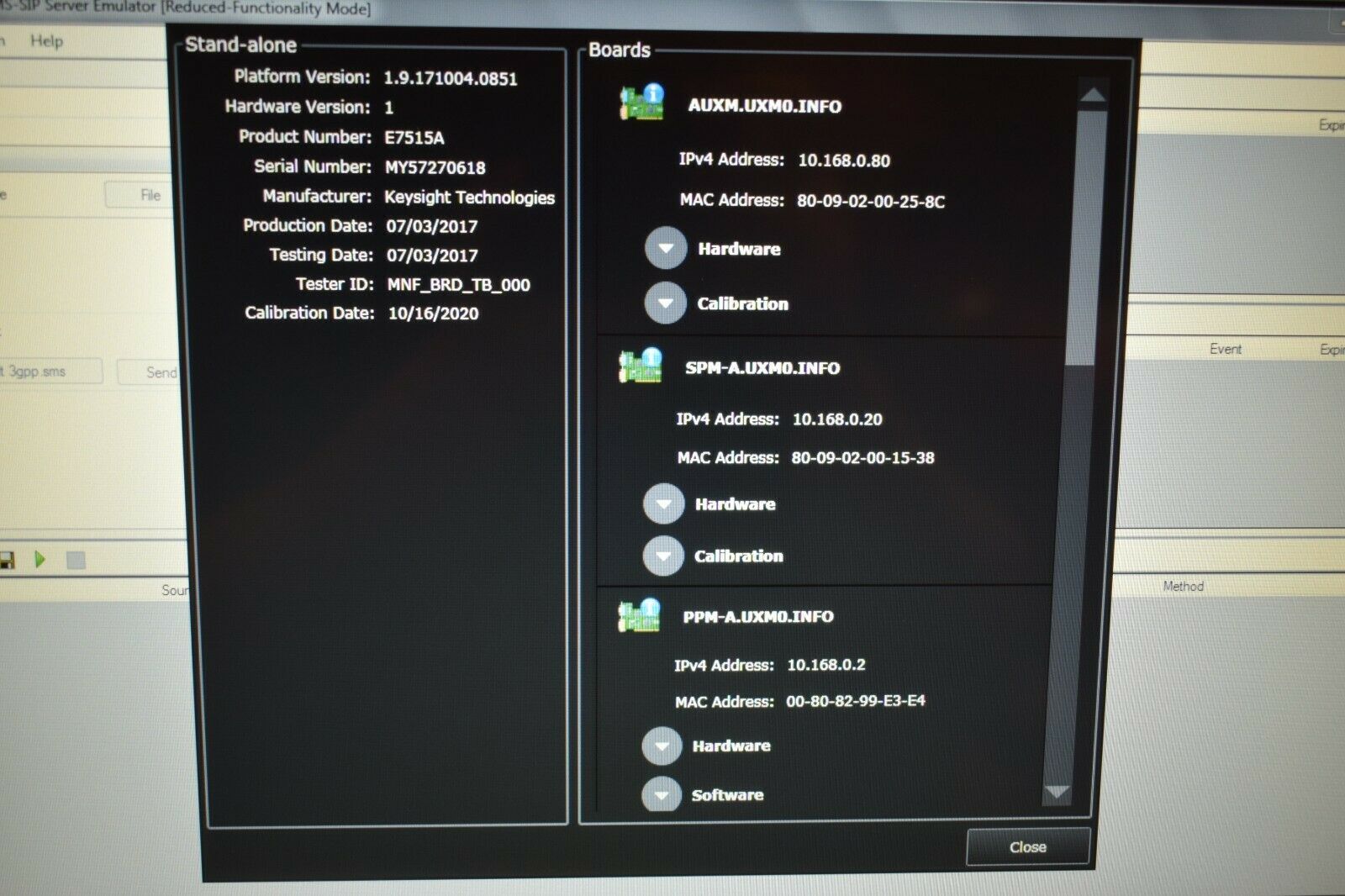The image size is (1345, 896).
Task: Expand Calibration section under AUXM board
Action: (x=666, y=303)
